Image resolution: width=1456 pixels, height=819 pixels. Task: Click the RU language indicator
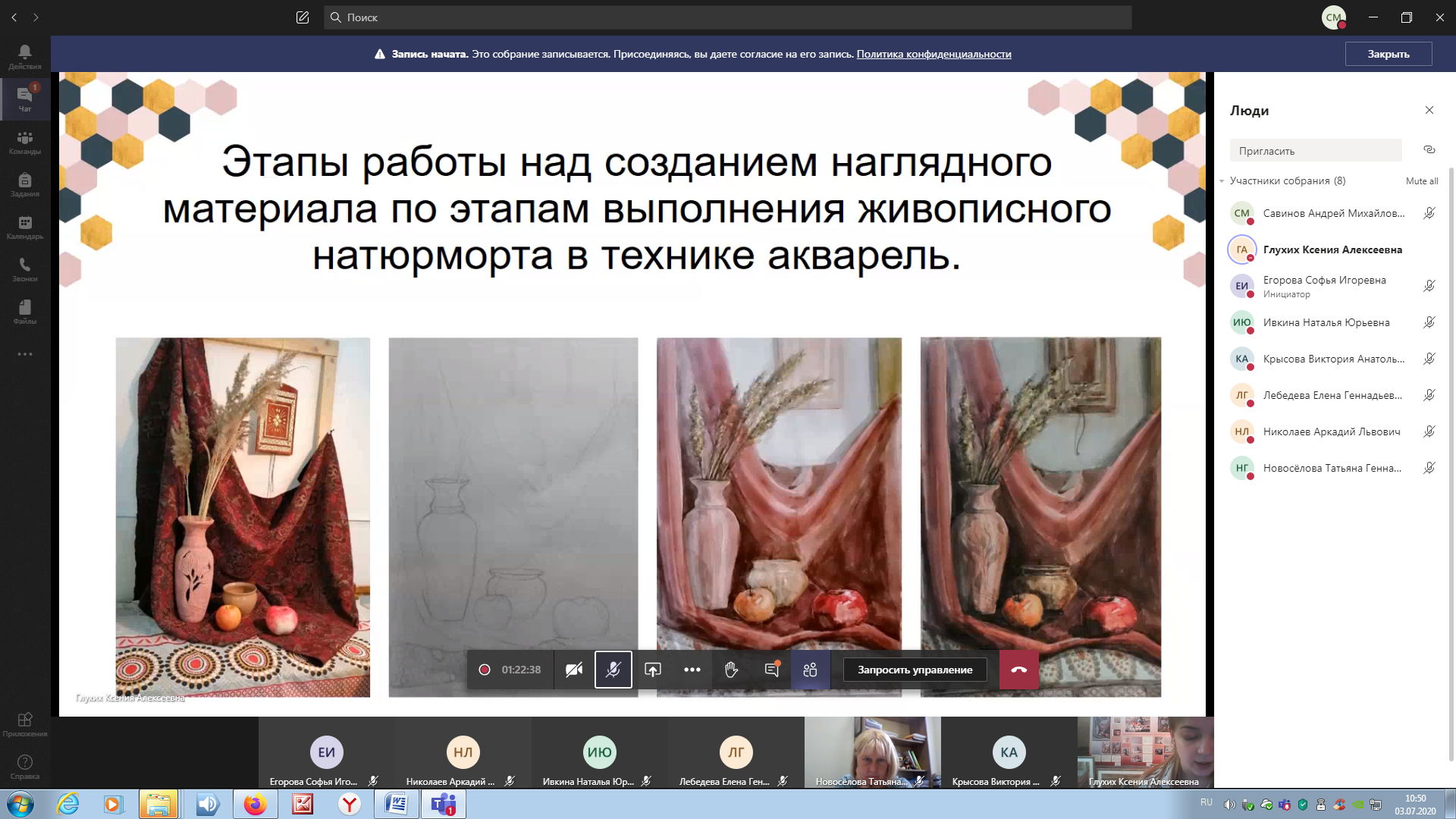pos(1207,802)
